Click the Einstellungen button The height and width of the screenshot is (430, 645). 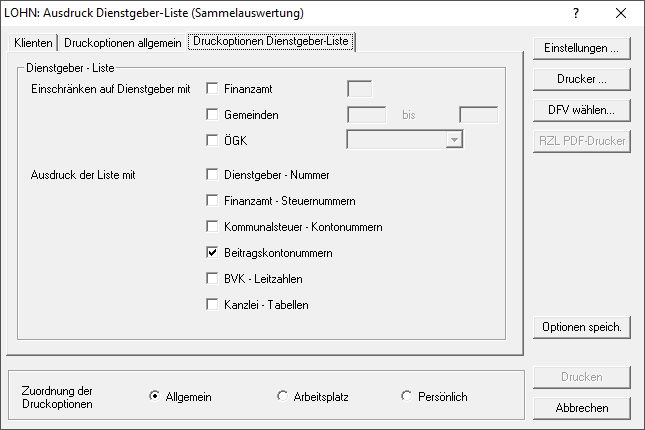point(583,48)
